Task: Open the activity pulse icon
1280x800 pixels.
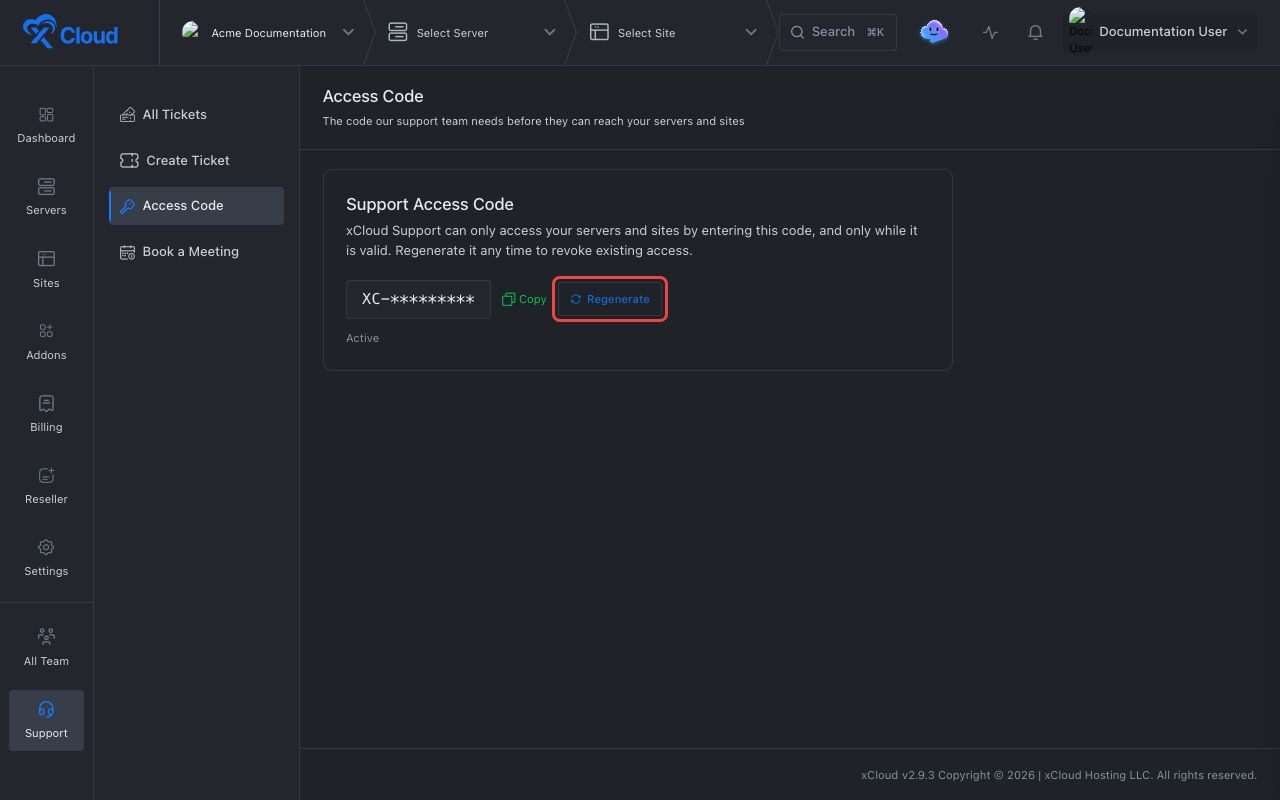Action: point(990,32)
